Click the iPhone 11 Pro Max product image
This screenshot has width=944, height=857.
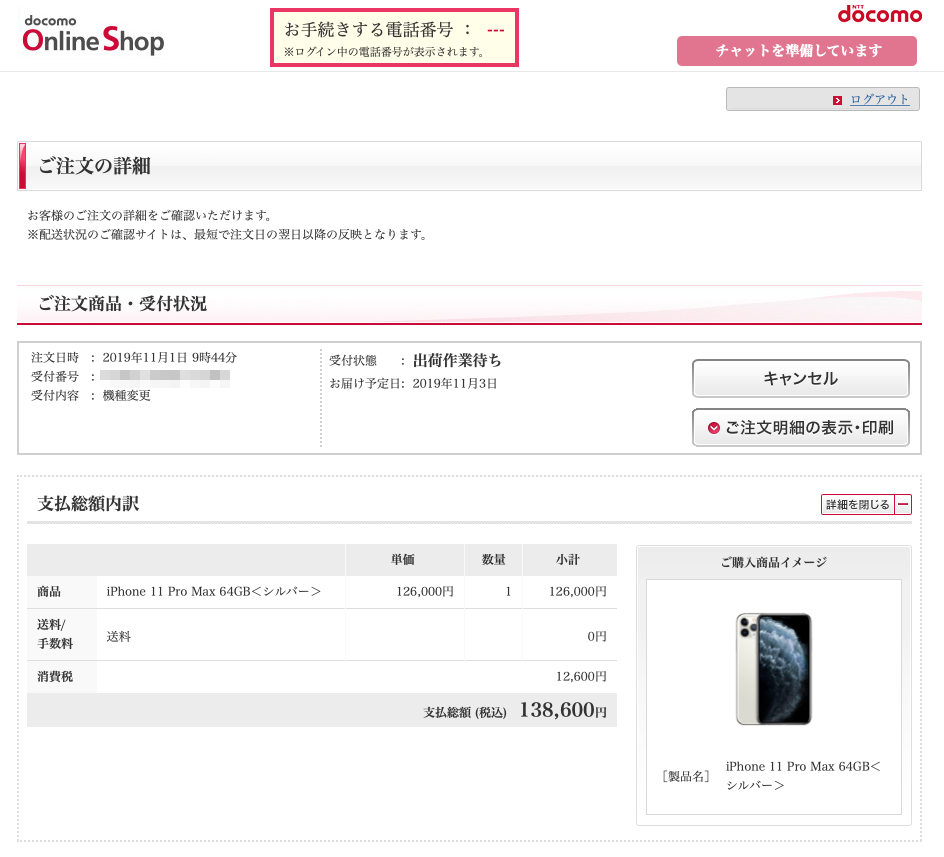[774, 669]
